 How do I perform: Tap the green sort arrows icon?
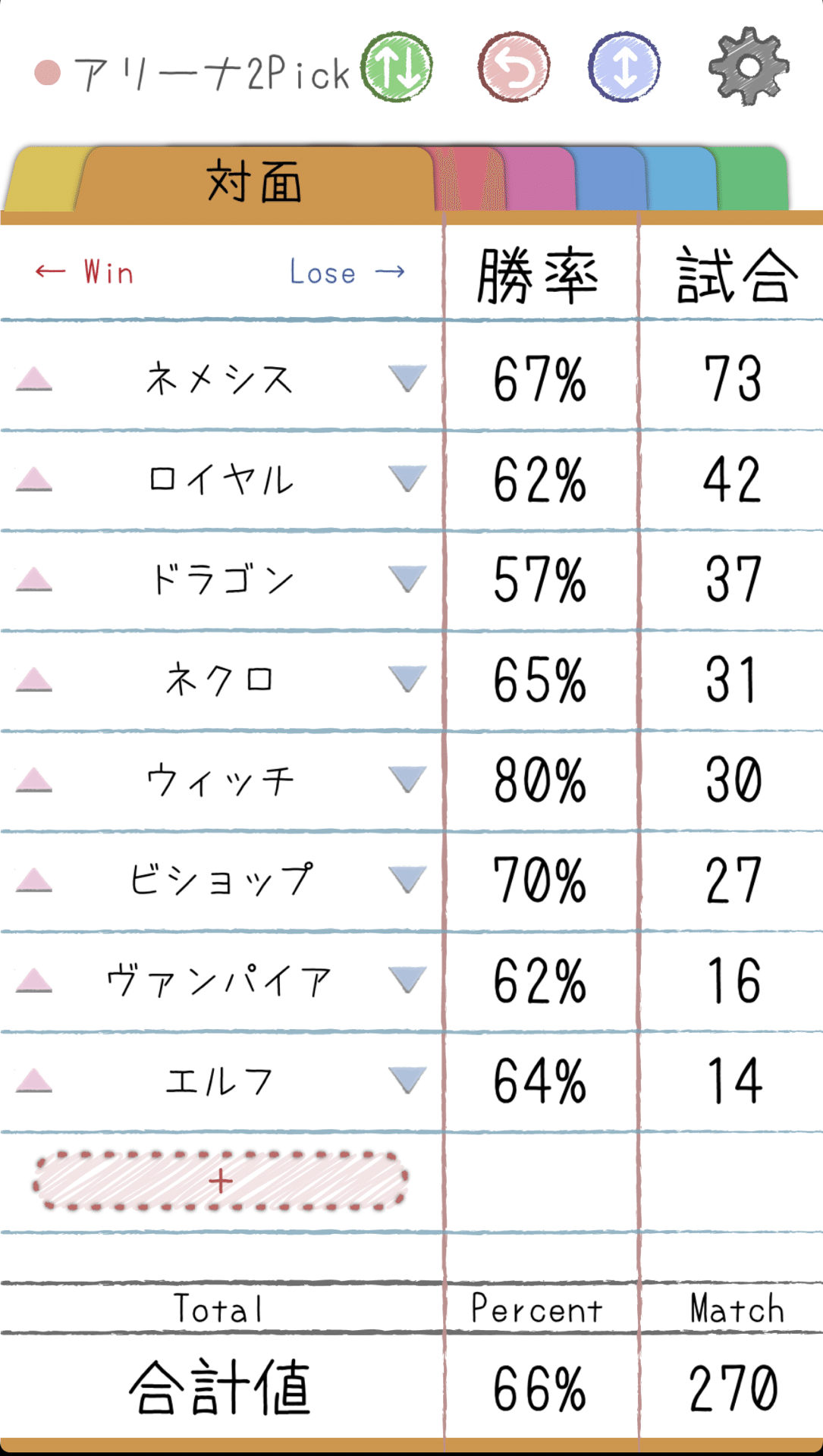[397, 67]
